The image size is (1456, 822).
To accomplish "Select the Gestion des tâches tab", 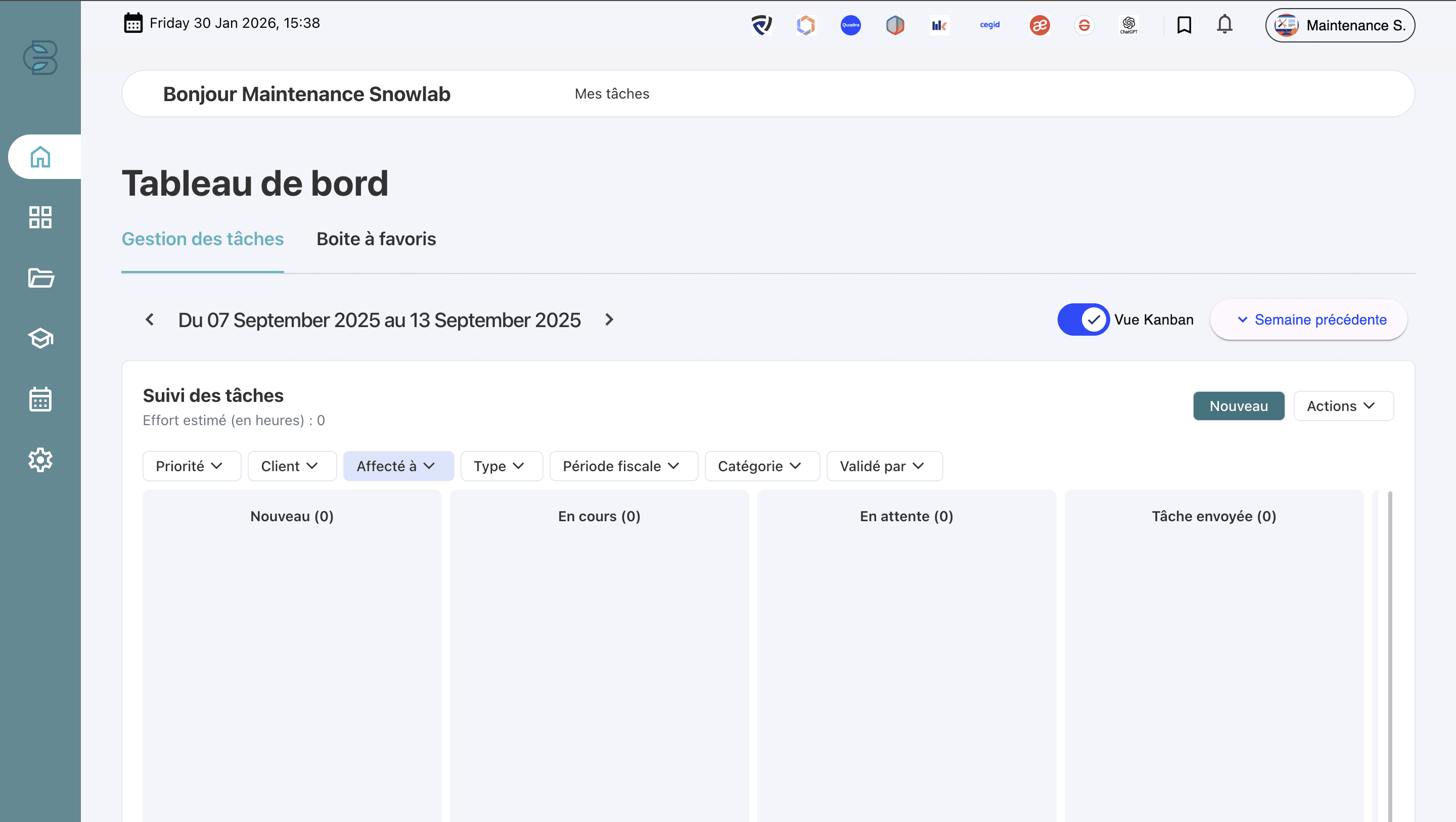I will (x=202, y=239).
